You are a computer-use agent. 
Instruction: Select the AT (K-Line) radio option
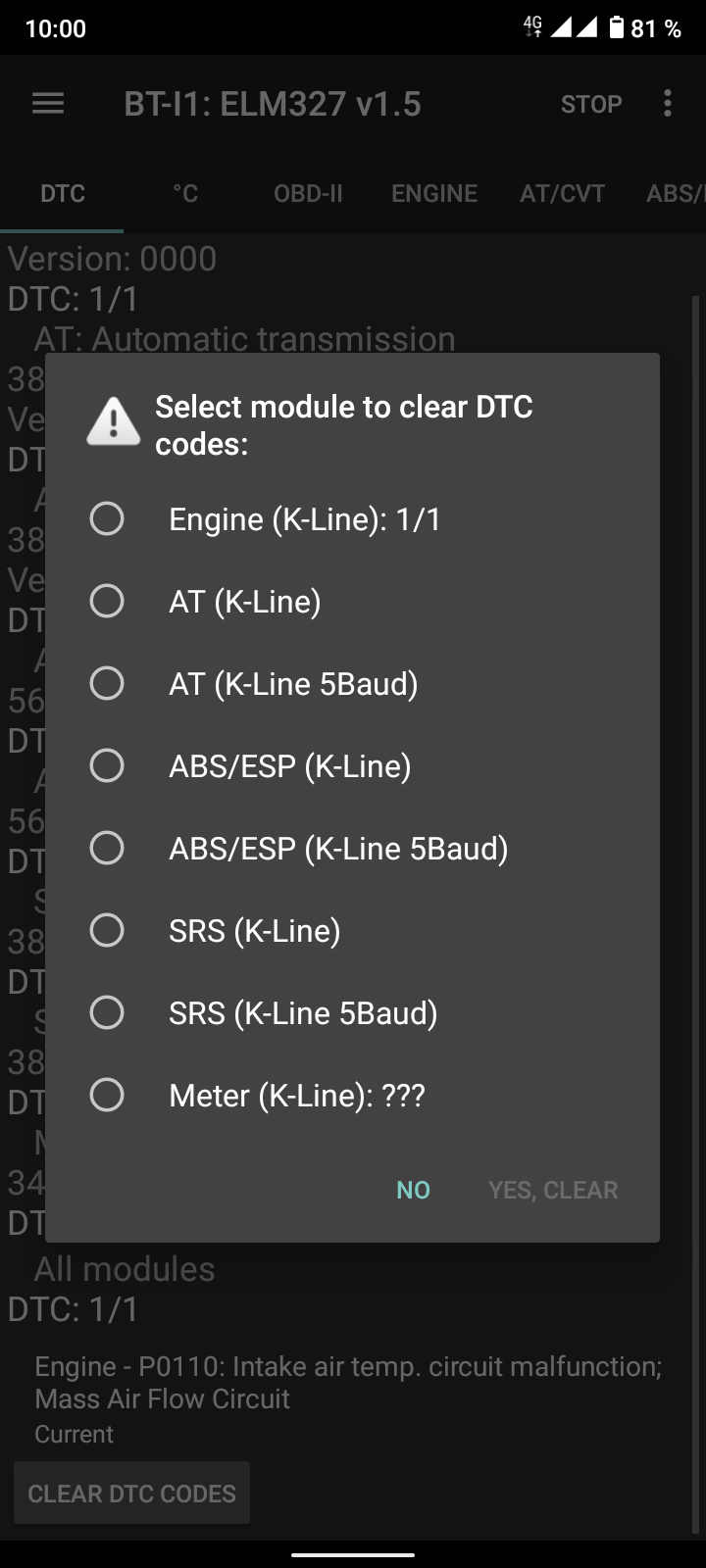point(353,601)
